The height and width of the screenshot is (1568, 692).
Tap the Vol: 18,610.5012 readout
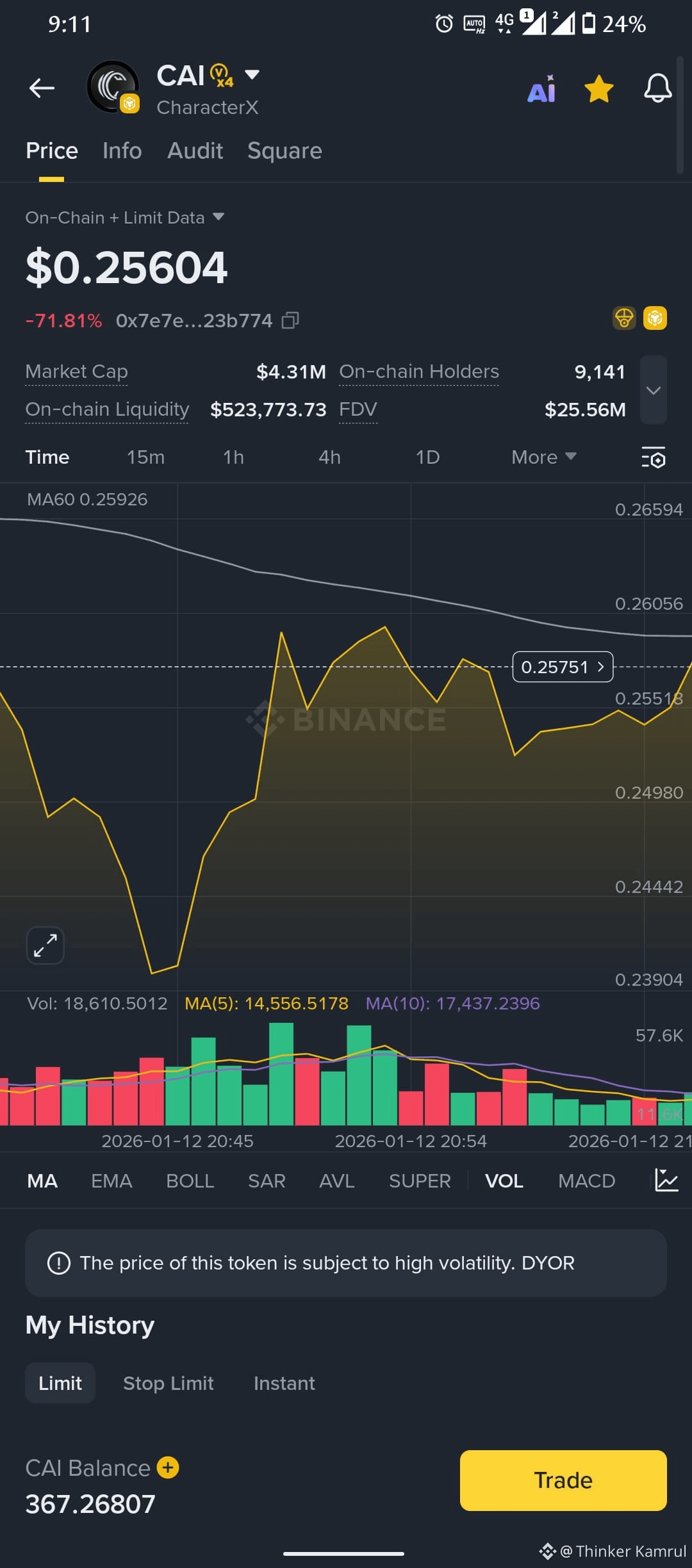(x=97, y=1003)
